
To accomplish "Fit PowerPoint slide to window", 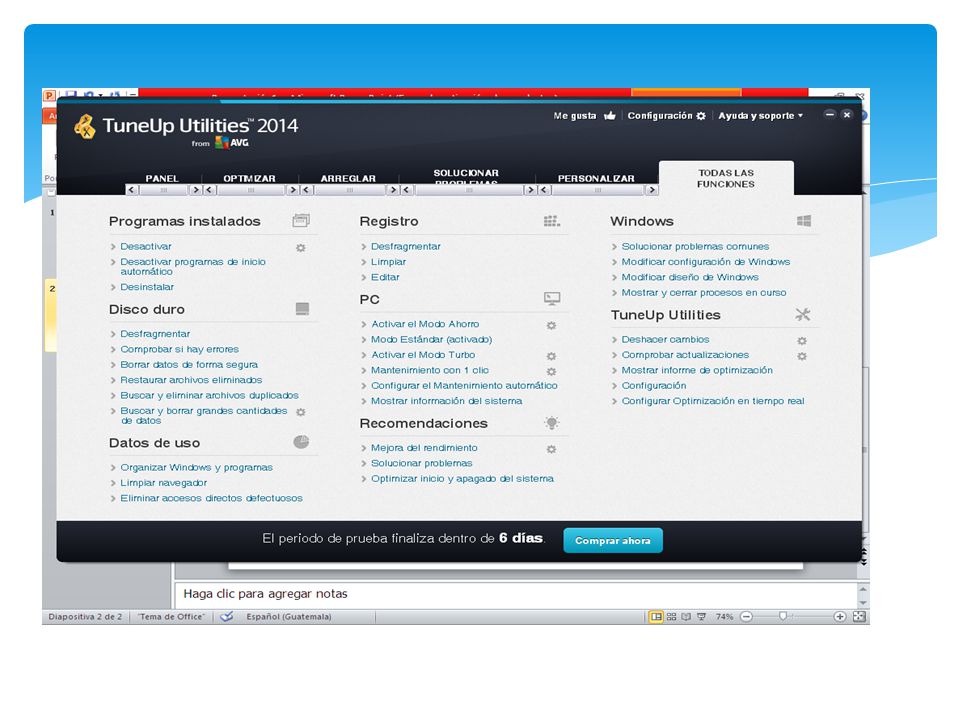I will 859,617.
